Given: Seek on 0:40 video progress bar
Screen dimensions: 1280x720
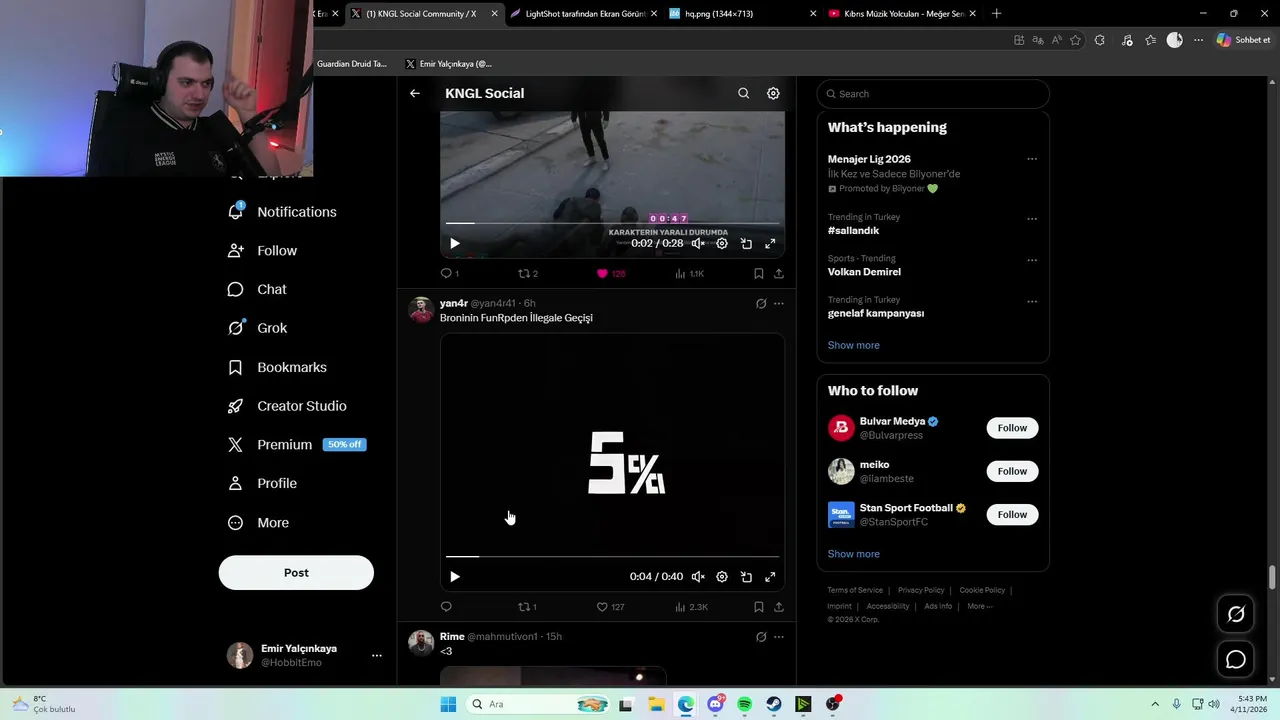Looking at the screenshot, I should pos(612,556).
